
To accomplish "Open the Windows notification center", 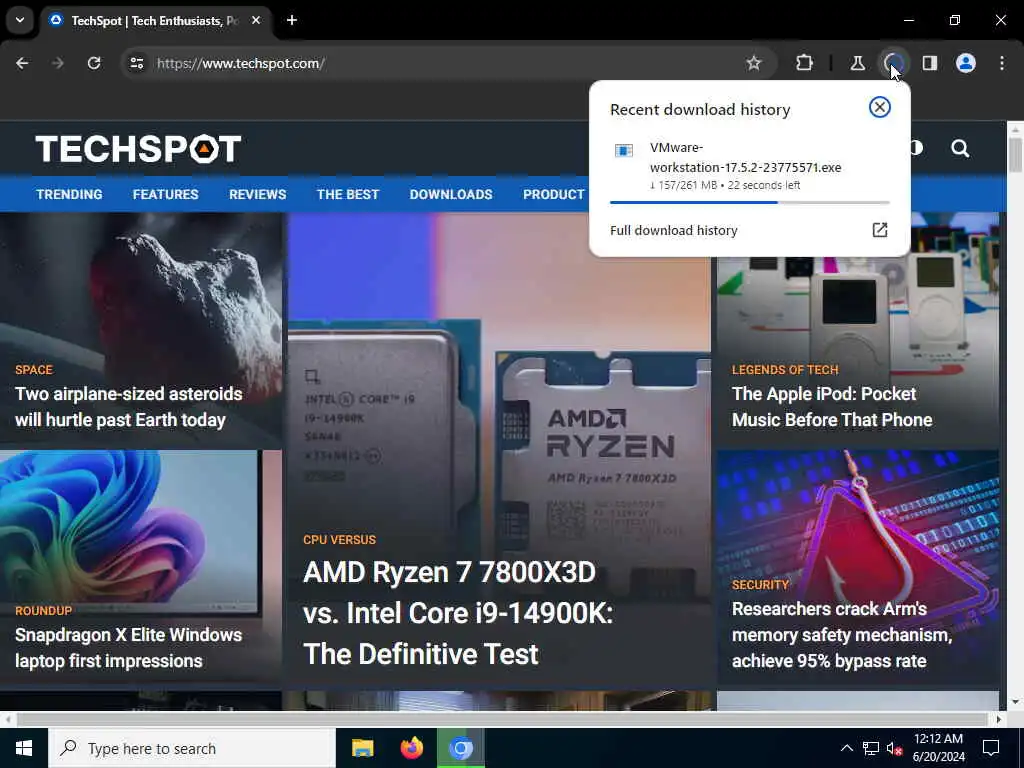I will [x=991, y=748].
